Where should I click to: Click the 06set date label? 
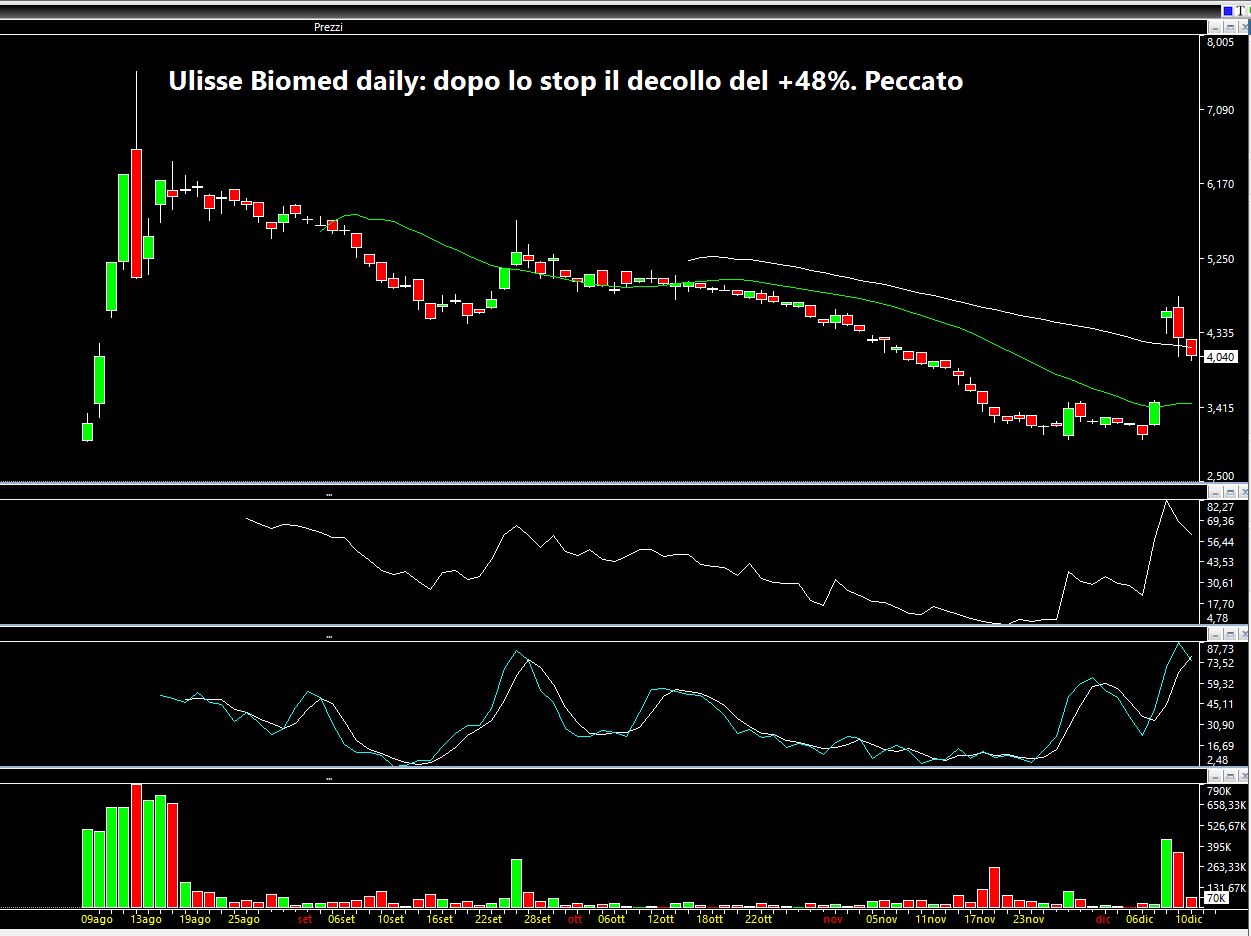(x=341, y=919)
